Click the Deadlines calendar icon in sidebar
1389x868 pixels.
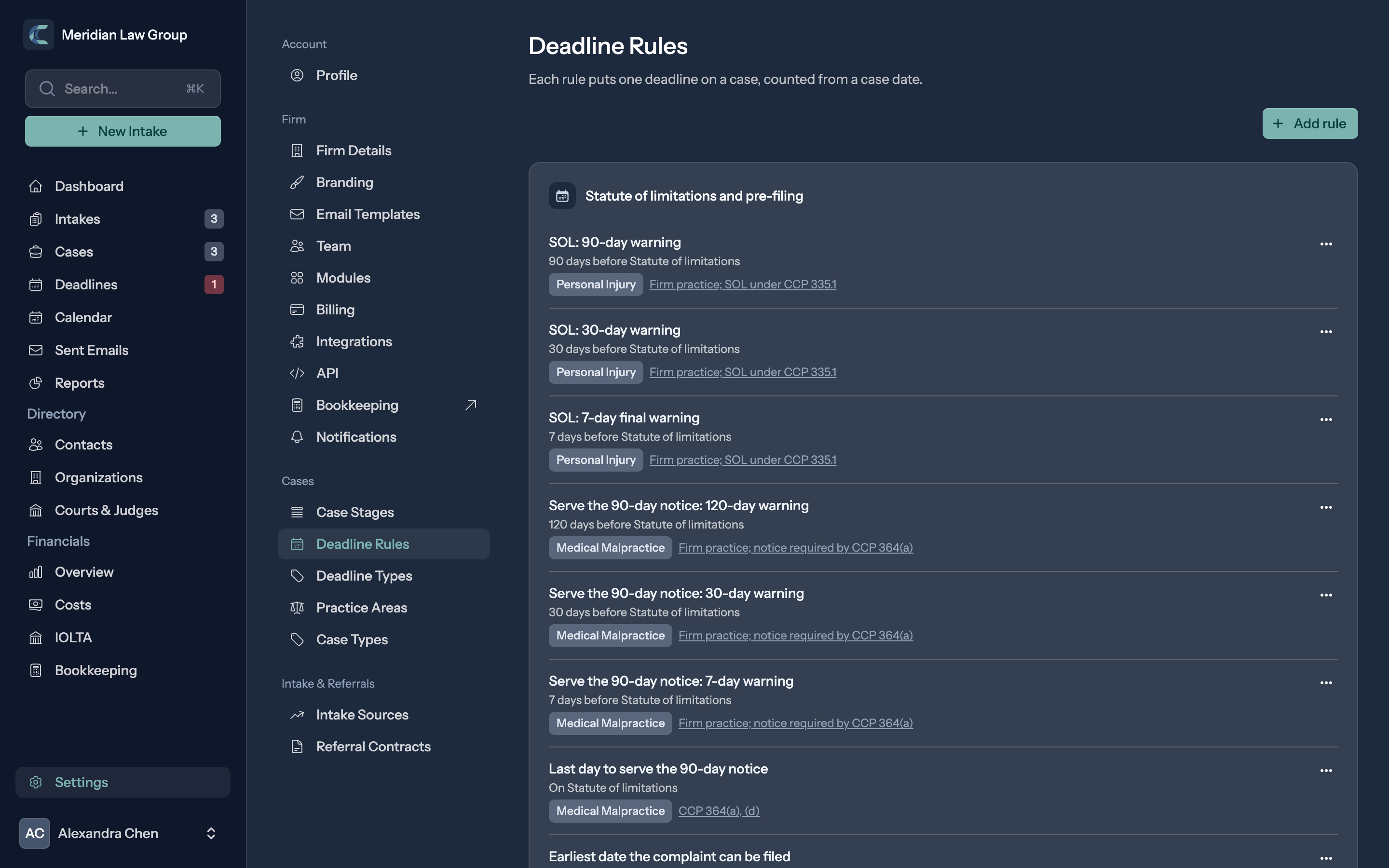[36, 284]
